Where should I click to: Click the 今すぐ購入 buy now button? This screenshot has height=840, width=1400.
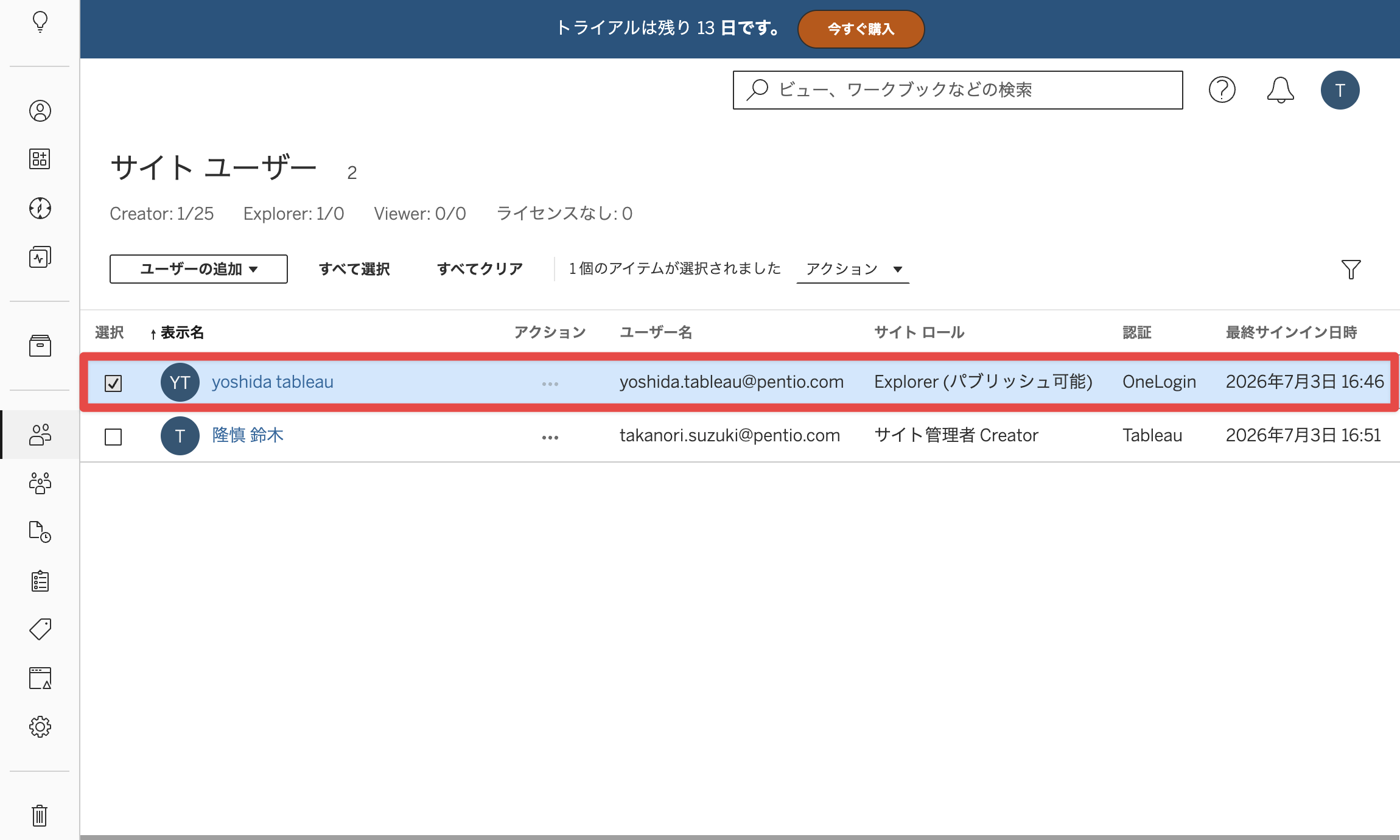(861, 29)
